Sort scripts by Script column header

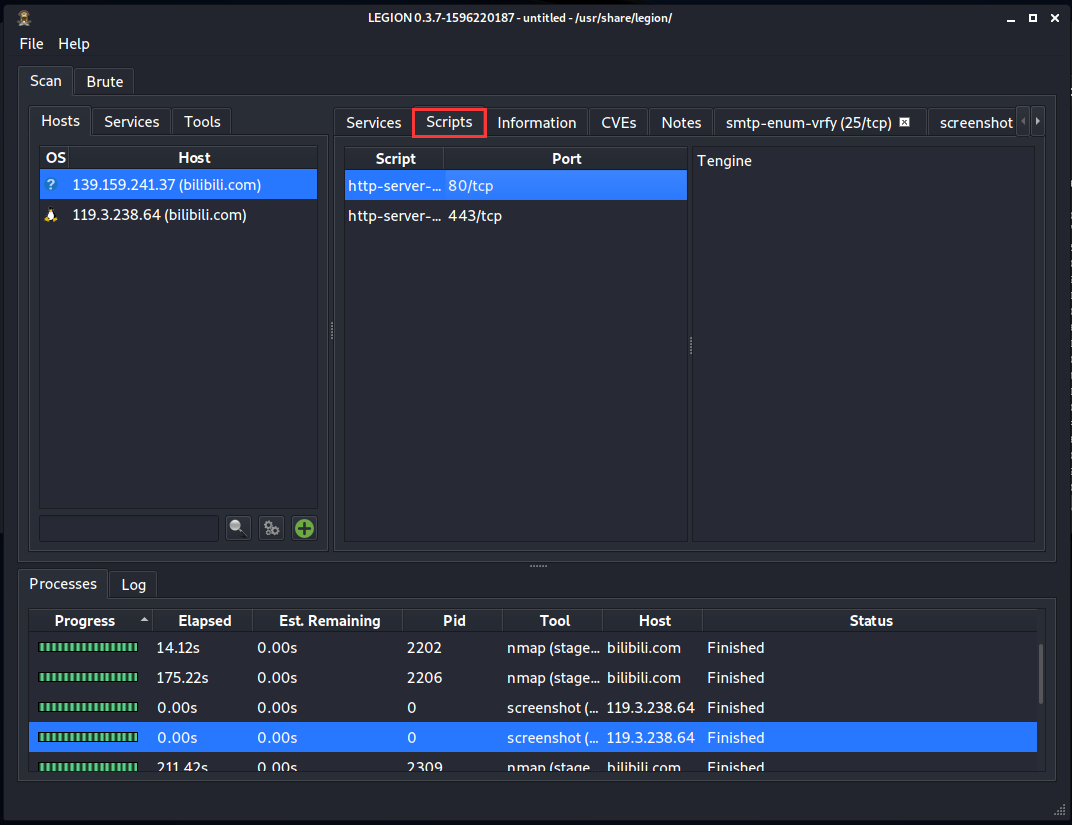click(x=395, y=159)
